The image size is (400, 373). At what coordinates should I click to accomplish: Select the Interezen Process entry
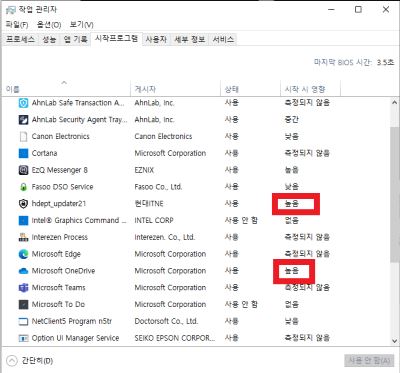click(60, 237)
